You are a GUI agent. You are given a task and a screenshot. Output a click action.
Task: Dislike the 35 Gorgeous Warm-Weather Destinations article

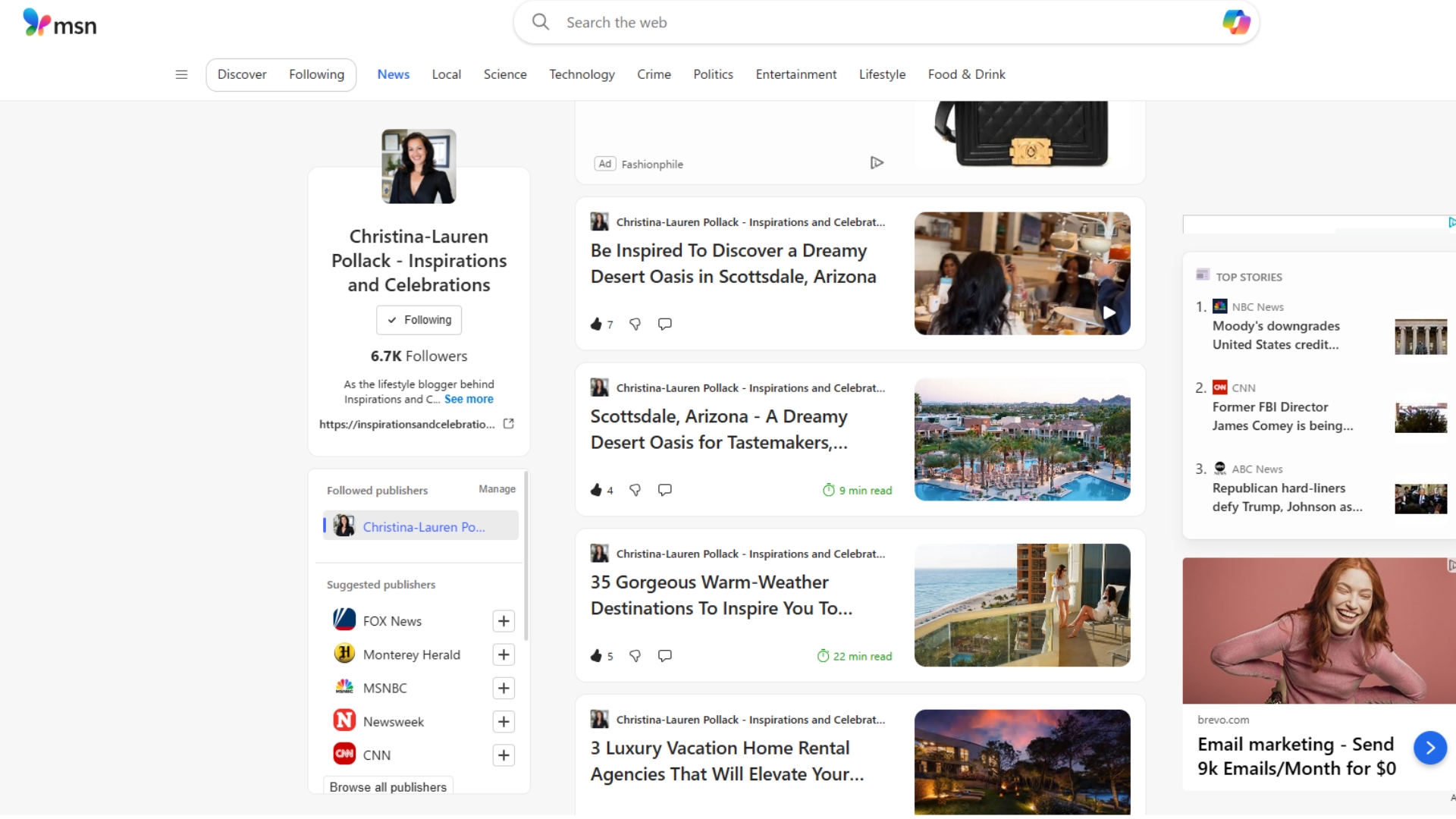[x=635, y=656]
